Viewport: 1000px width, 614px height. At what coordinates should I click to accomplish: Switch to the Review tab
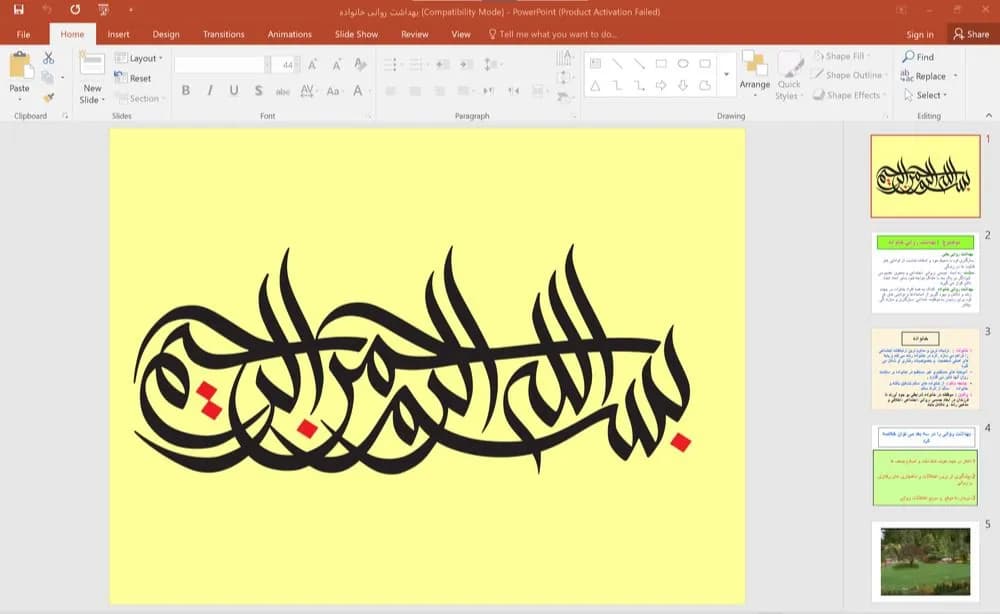tap(415, 34)
